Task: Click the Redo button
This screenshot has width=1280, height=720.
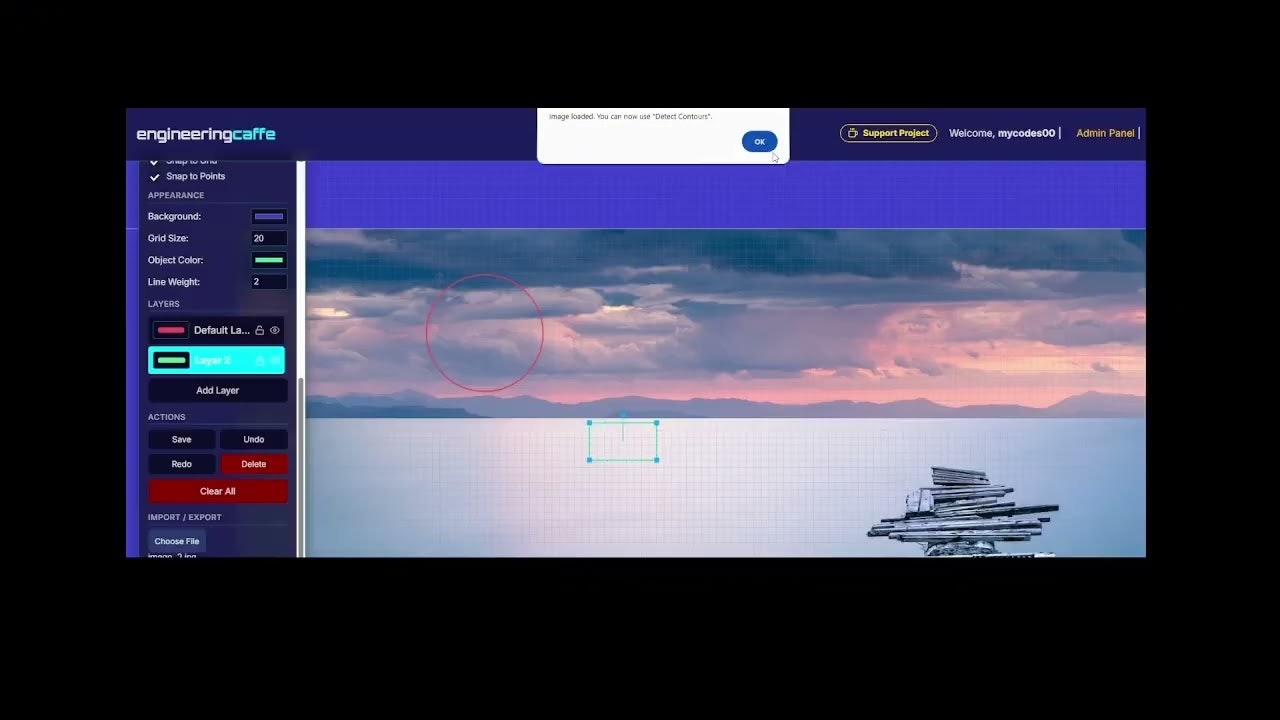Action: pos(181,464)
